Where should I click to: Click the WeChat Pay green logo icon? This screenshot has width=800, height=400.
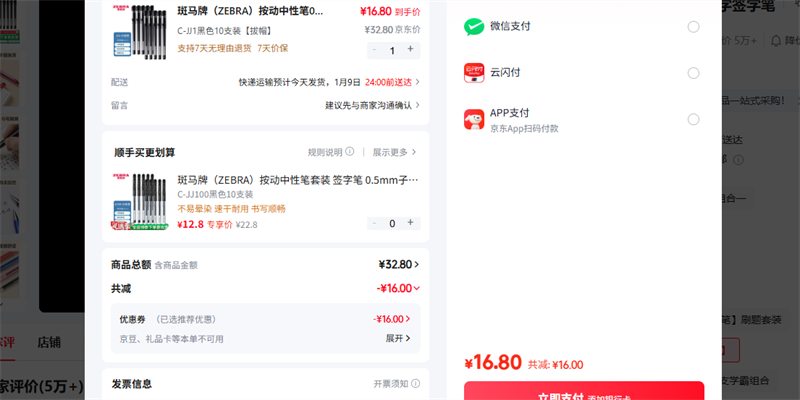tap(473, 27)
